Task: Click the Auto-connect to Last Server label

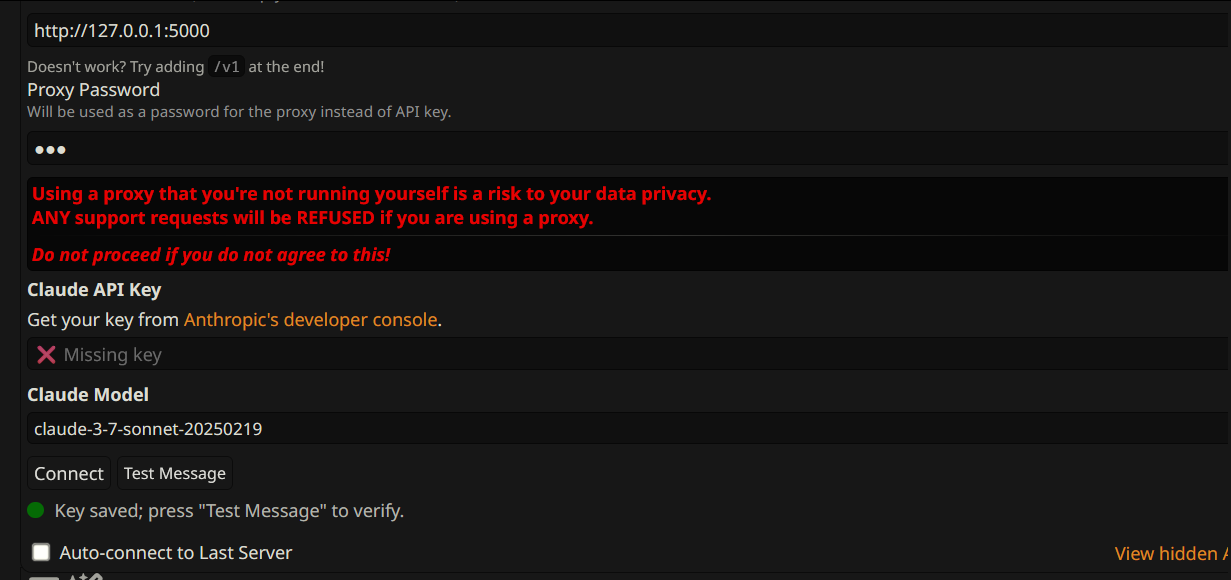Action: click(176, 552)
